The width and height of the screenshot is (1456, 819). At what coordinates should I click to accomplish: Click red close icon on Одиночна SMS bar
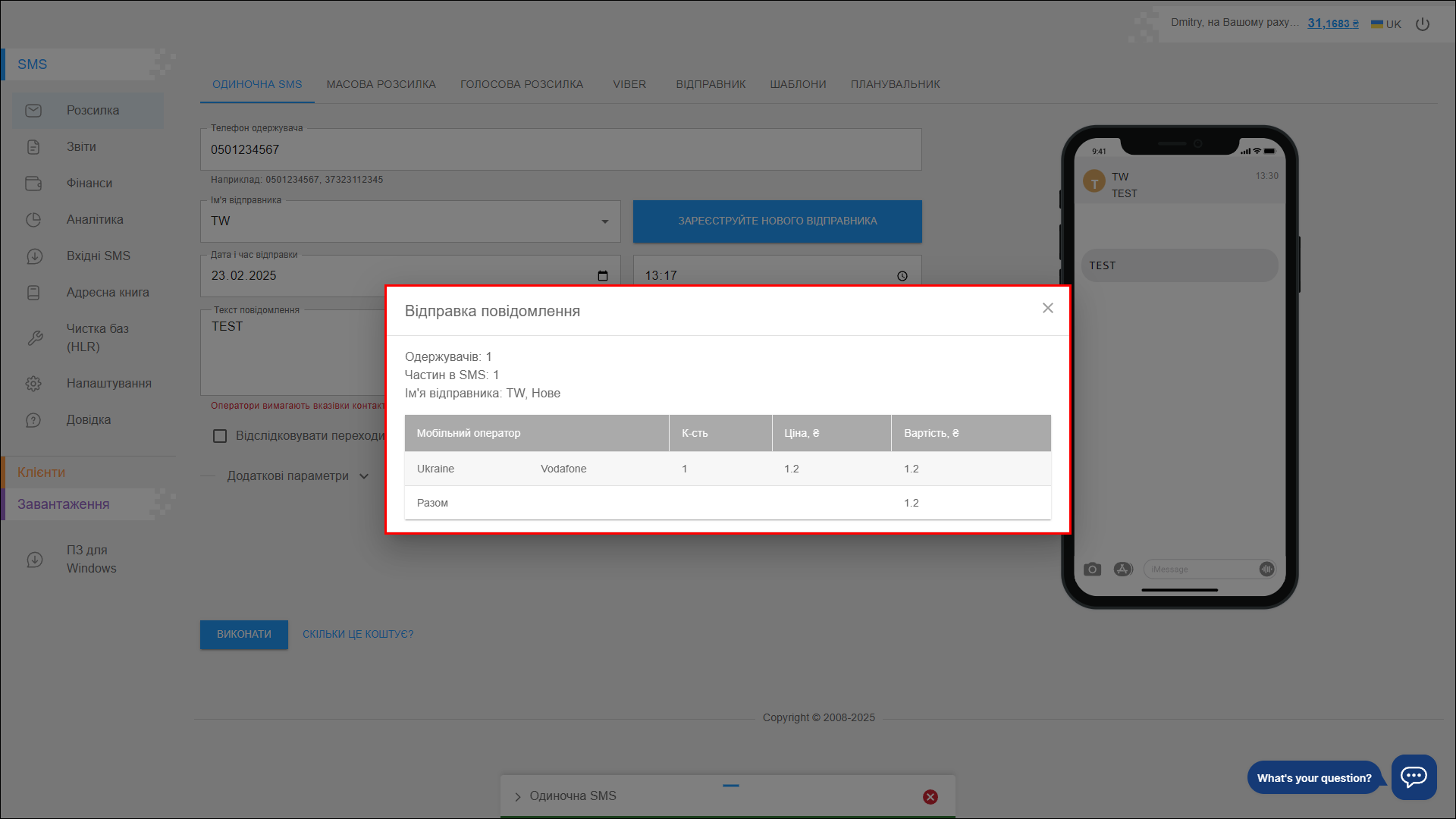coord(930,797)
